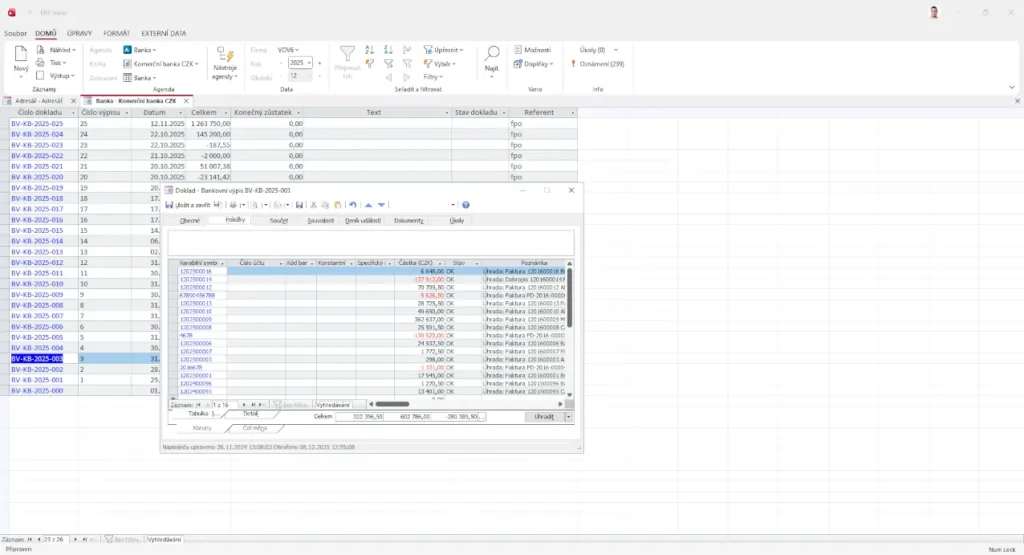Click the cut scissors icon in dialog
This screenshot has height=555, width=1024.
point(312,205)
